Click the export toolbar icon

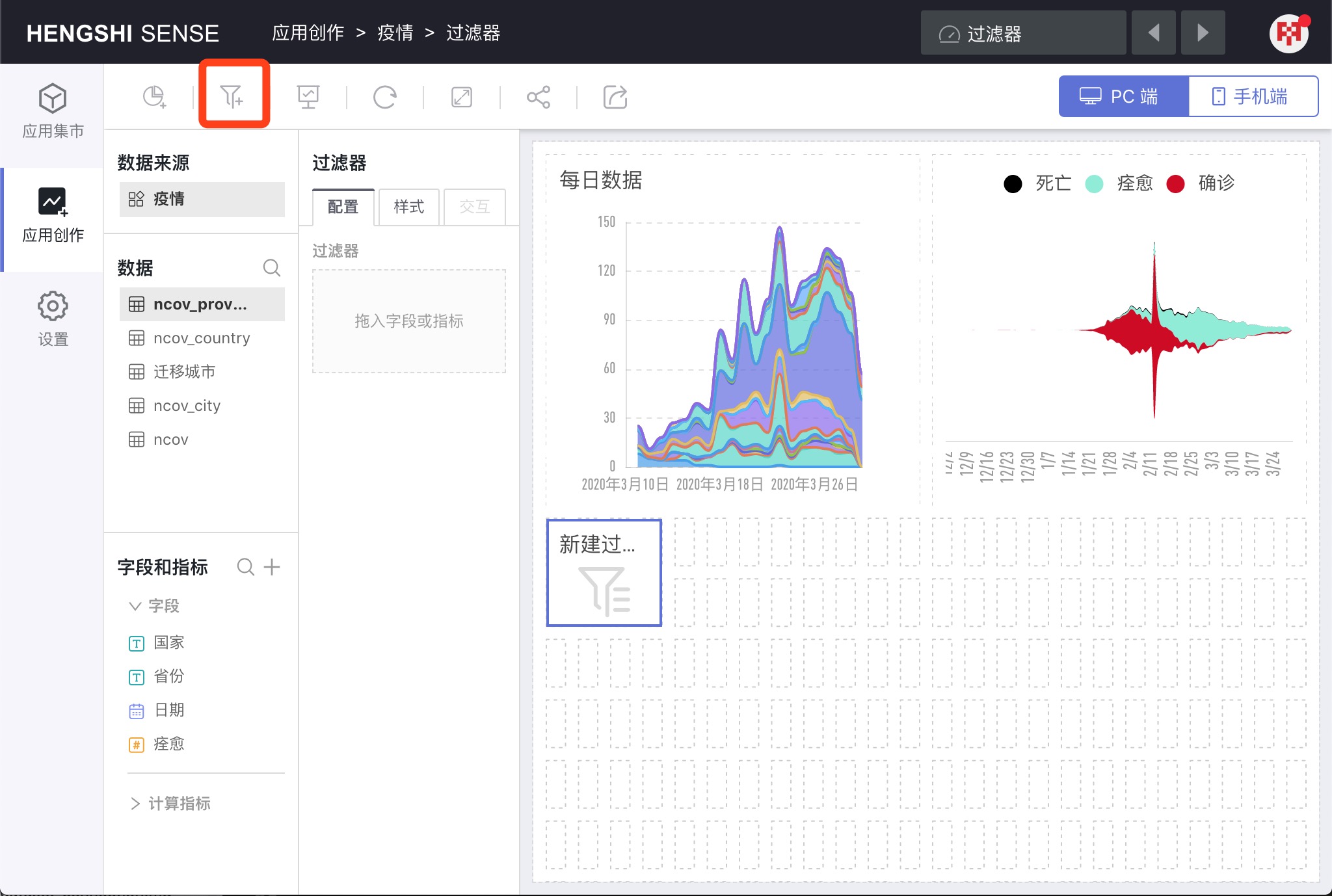[x=615, y=97]
